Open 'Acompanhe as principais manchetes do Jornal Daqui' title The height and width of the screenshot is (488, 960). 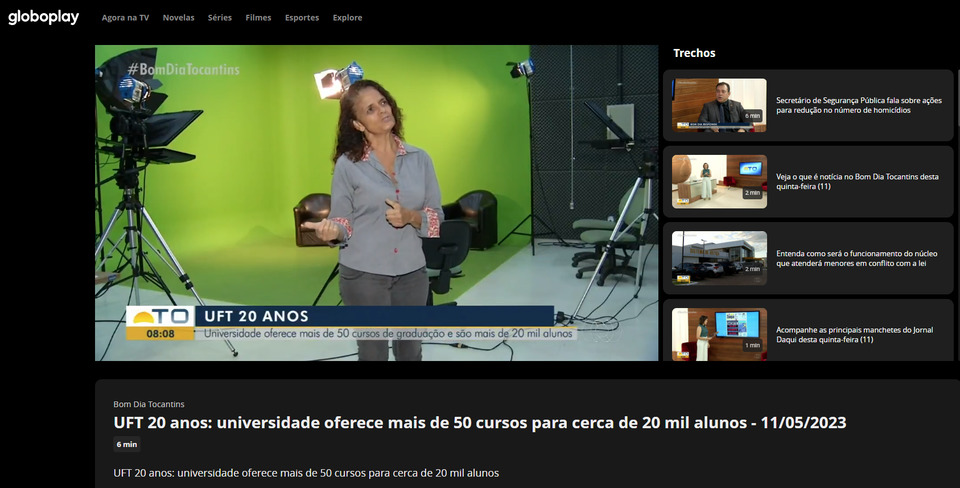(x=855, y=334)
